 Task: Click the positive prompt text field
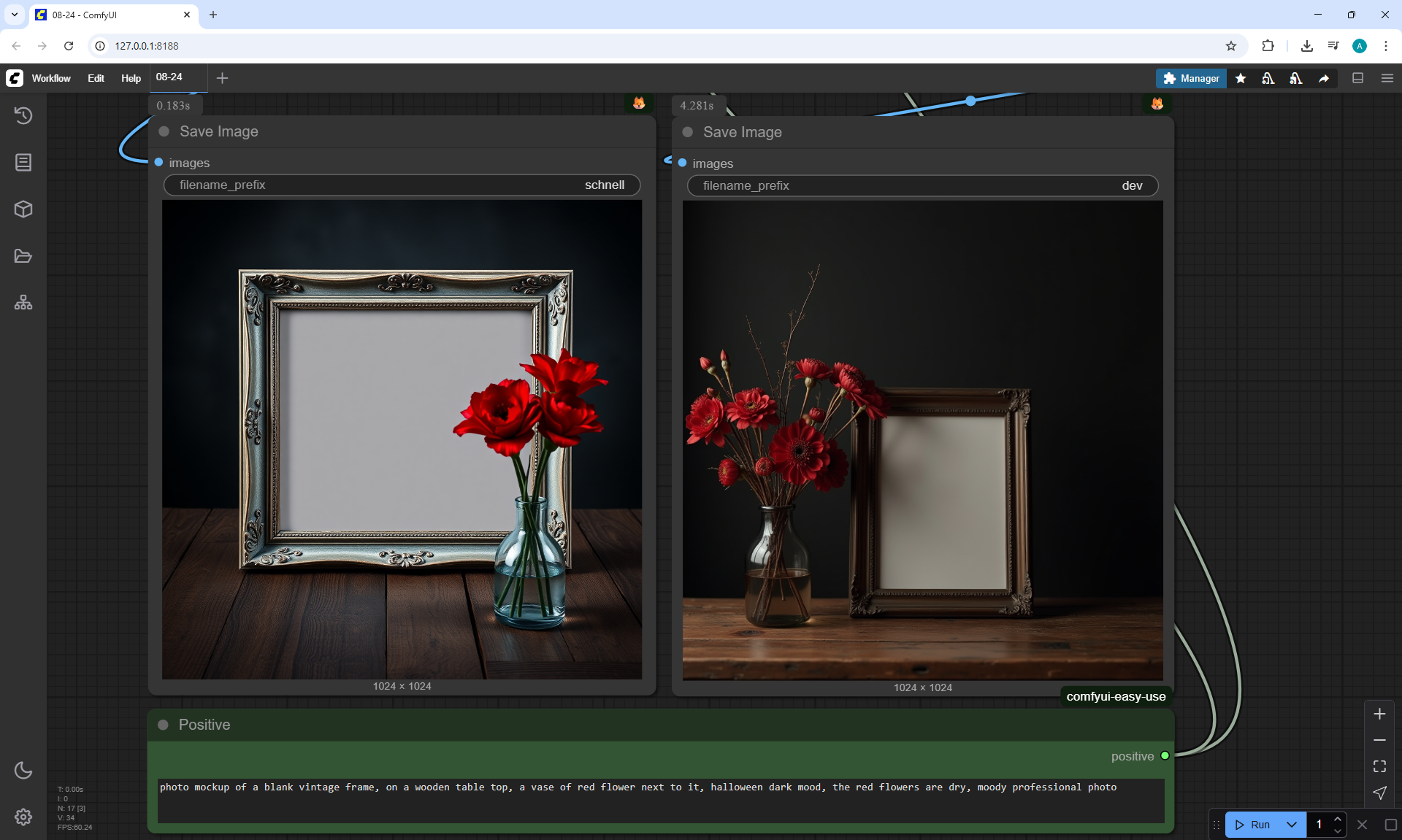pyautogui.click(x=660, y=800)
